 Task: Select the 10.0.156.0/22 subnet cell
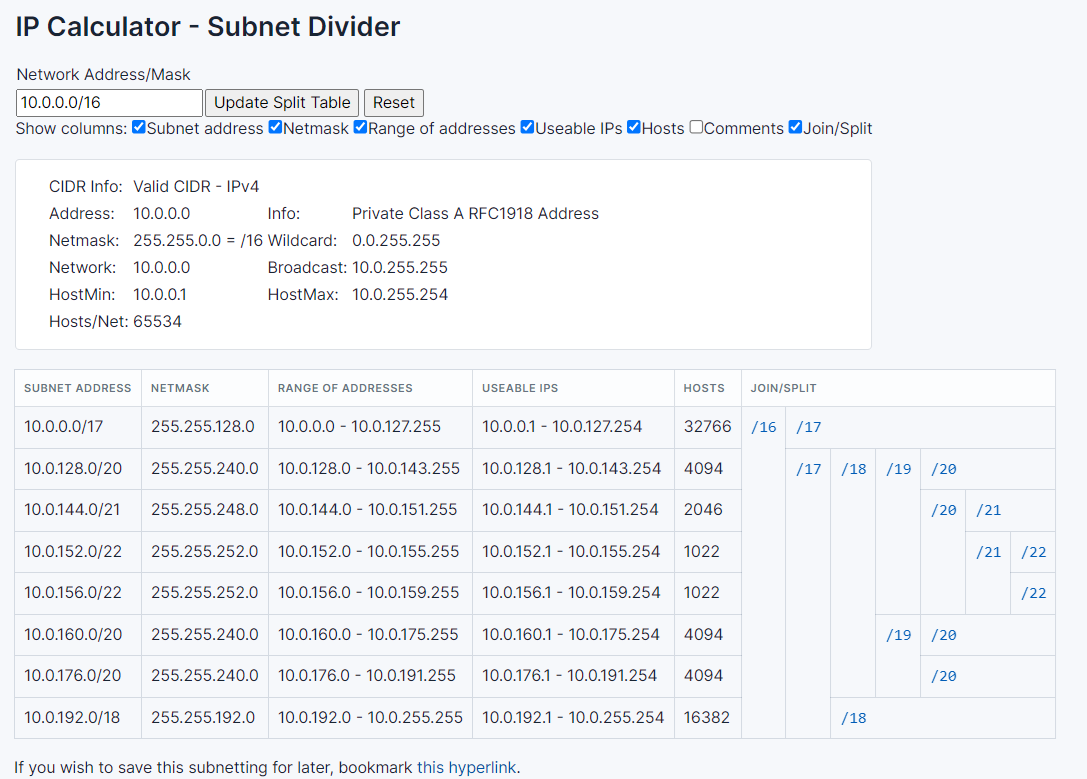78,593
